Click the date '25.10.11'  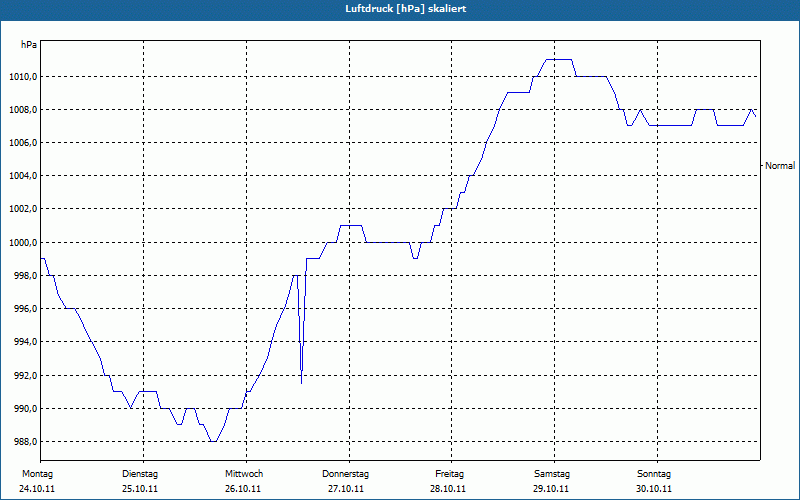140,489
